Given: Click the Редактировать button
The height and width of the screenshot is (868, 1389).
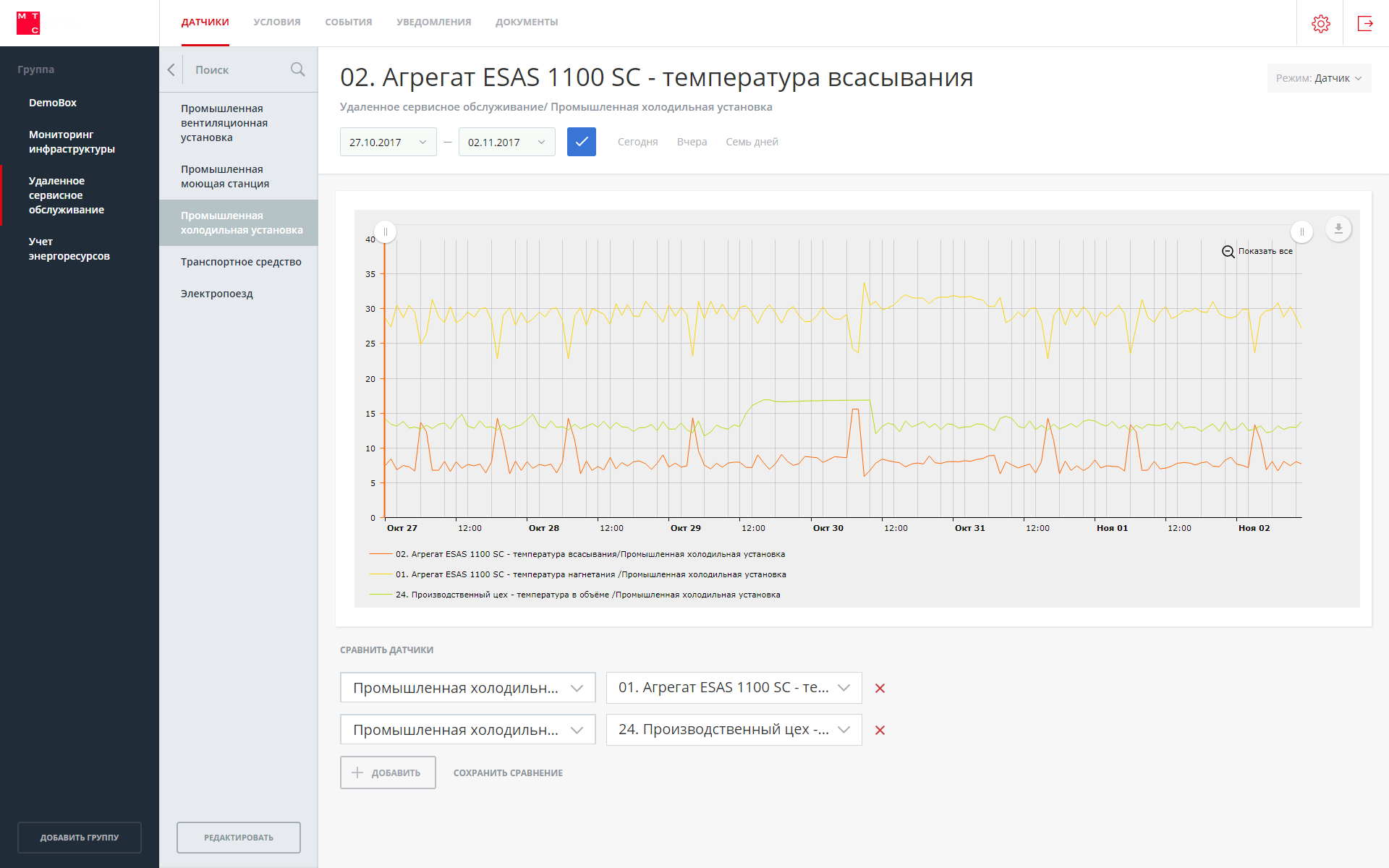Looking at the screenshot, I should 239,838.
